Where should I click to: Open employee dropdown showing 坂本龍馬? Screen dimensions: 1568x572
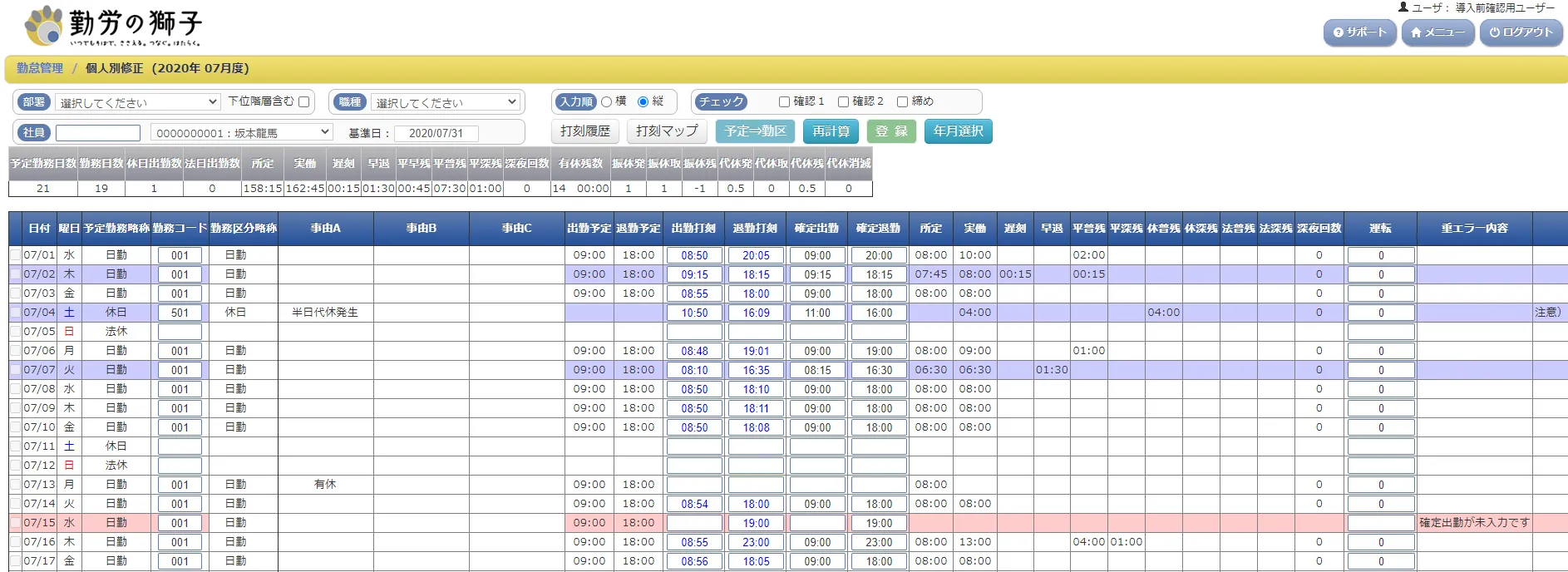[242, 132]
